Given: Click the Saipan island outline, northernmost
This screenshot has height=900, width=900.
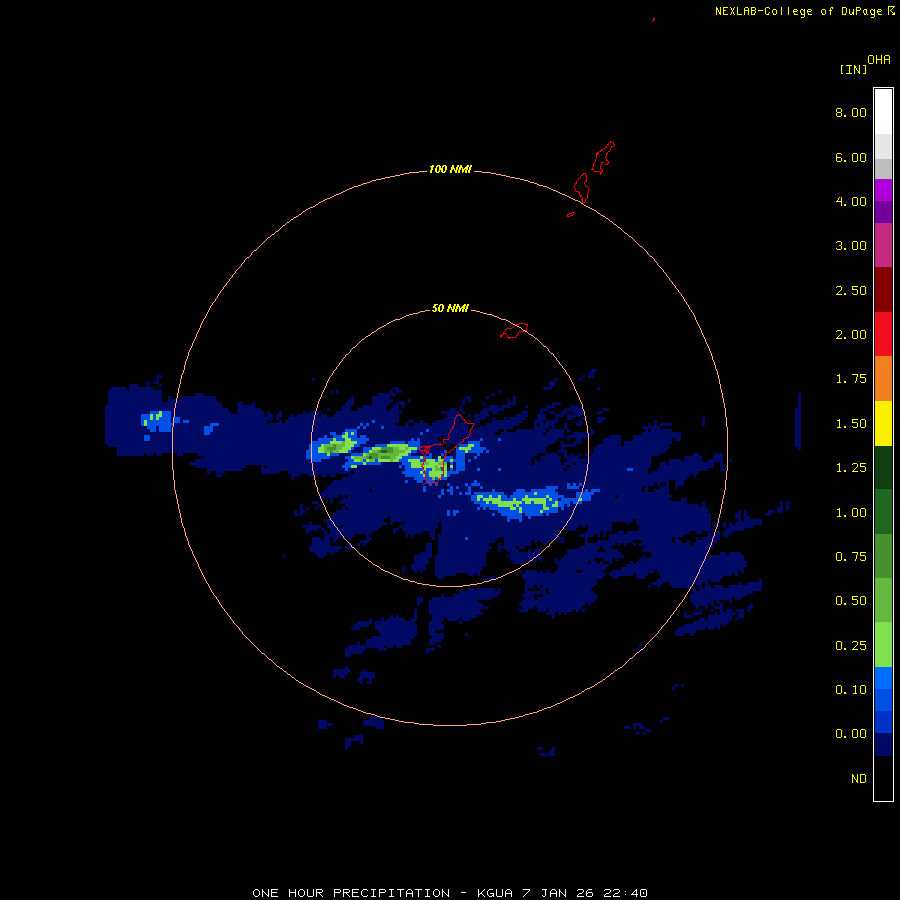Looking at the screenshot, I should (603, 157).
